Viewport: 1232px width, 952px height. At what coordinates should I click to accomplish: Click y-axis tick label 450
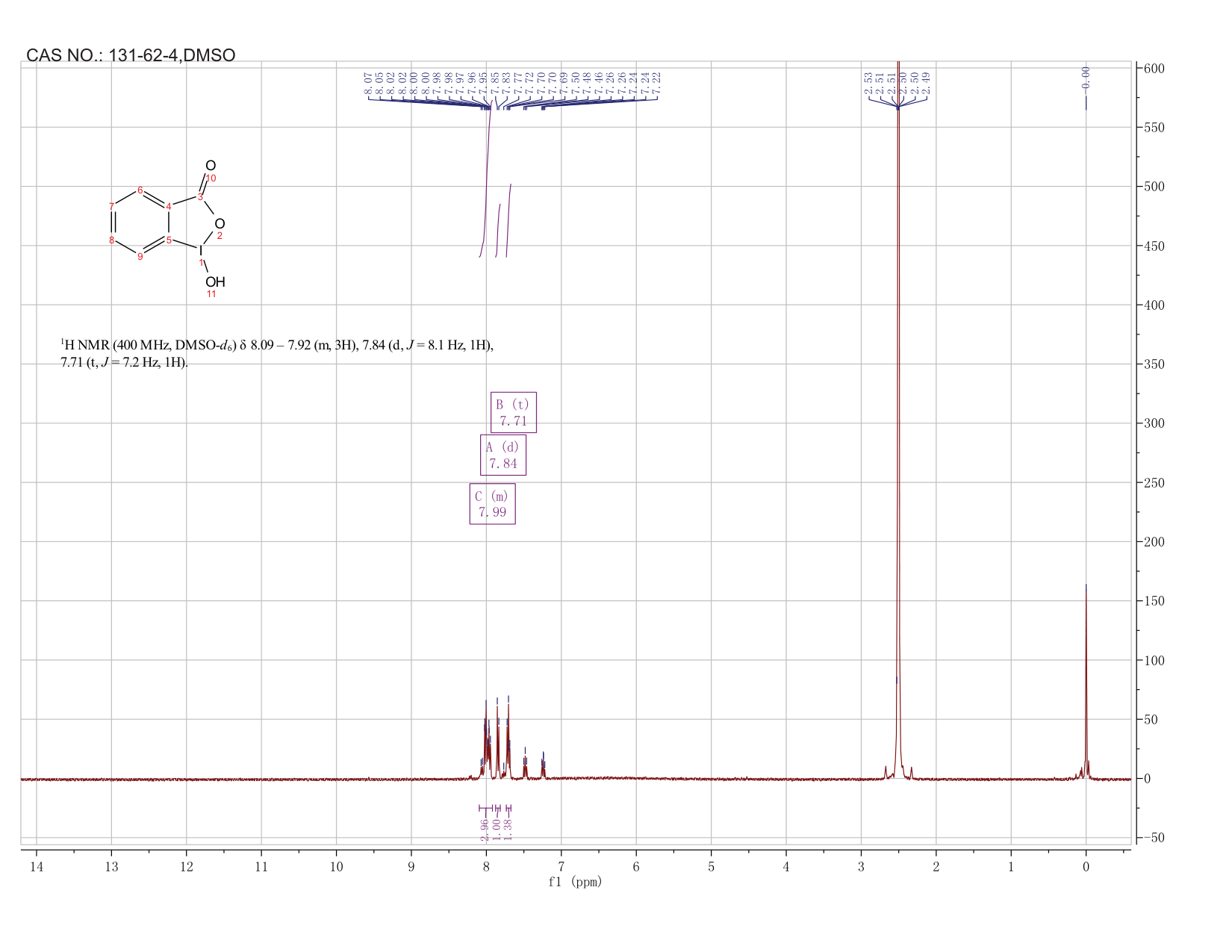tap(1154, 246)
